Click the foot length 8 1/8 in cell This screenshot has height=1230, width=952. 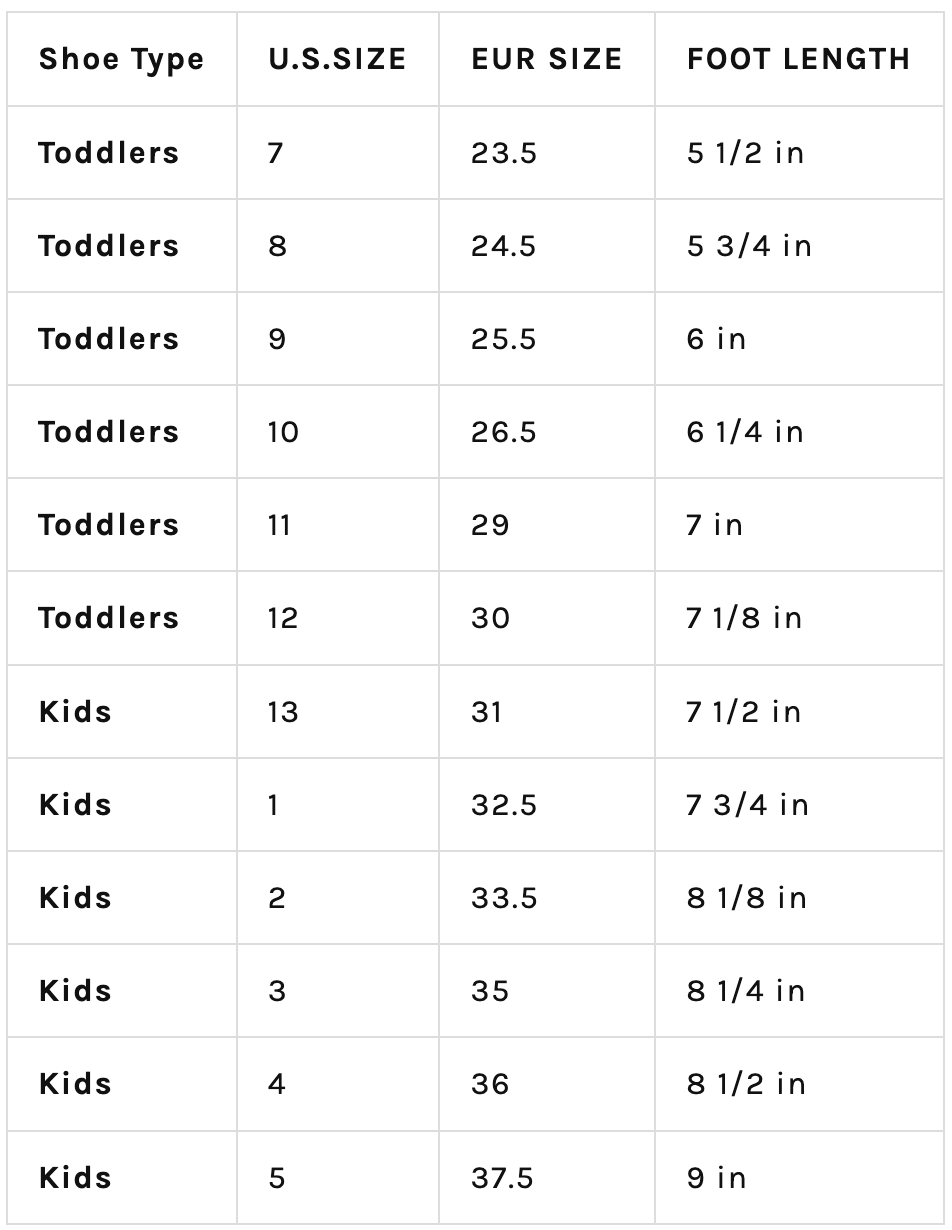tap(799, 898)
